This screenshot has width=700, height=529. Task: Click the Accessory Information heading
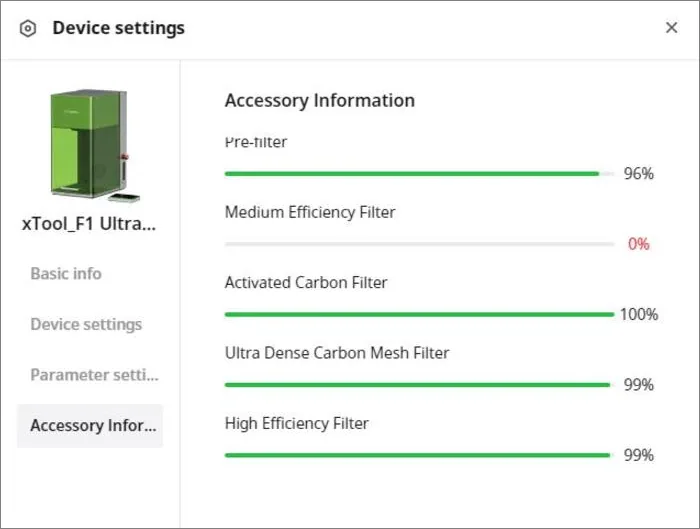coord(320,100)
